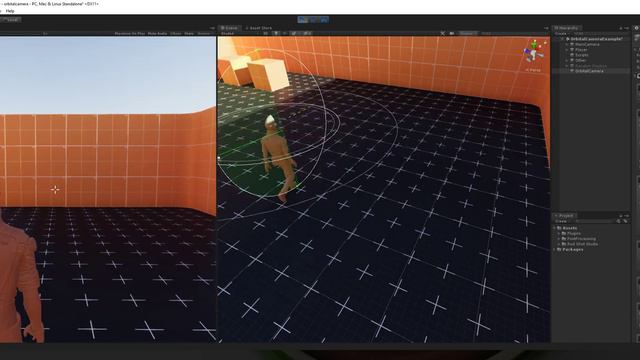The image size is (640, 360).
Task: Select Scripts in the Hierarchy
Action: [582, 55]
